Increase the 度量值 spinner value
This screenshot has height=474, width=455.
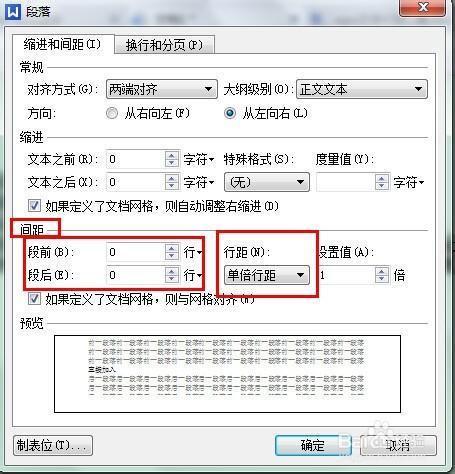382,178
